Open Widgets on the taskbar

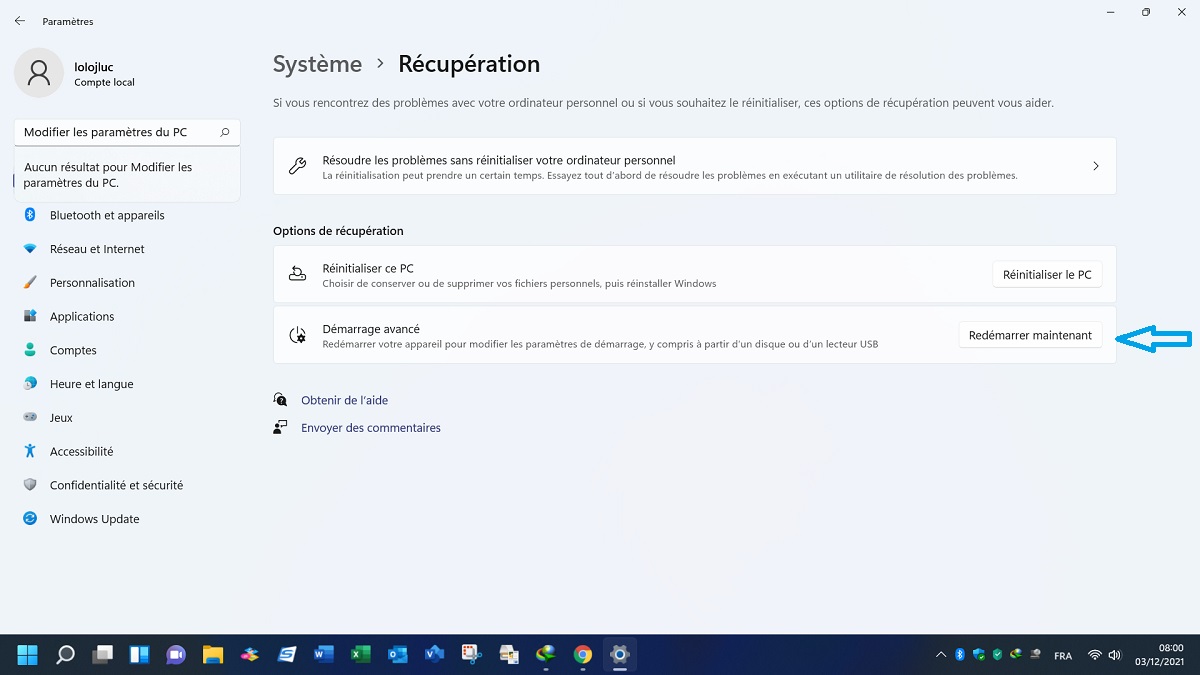pyautogui.click(x=139, y=655)
